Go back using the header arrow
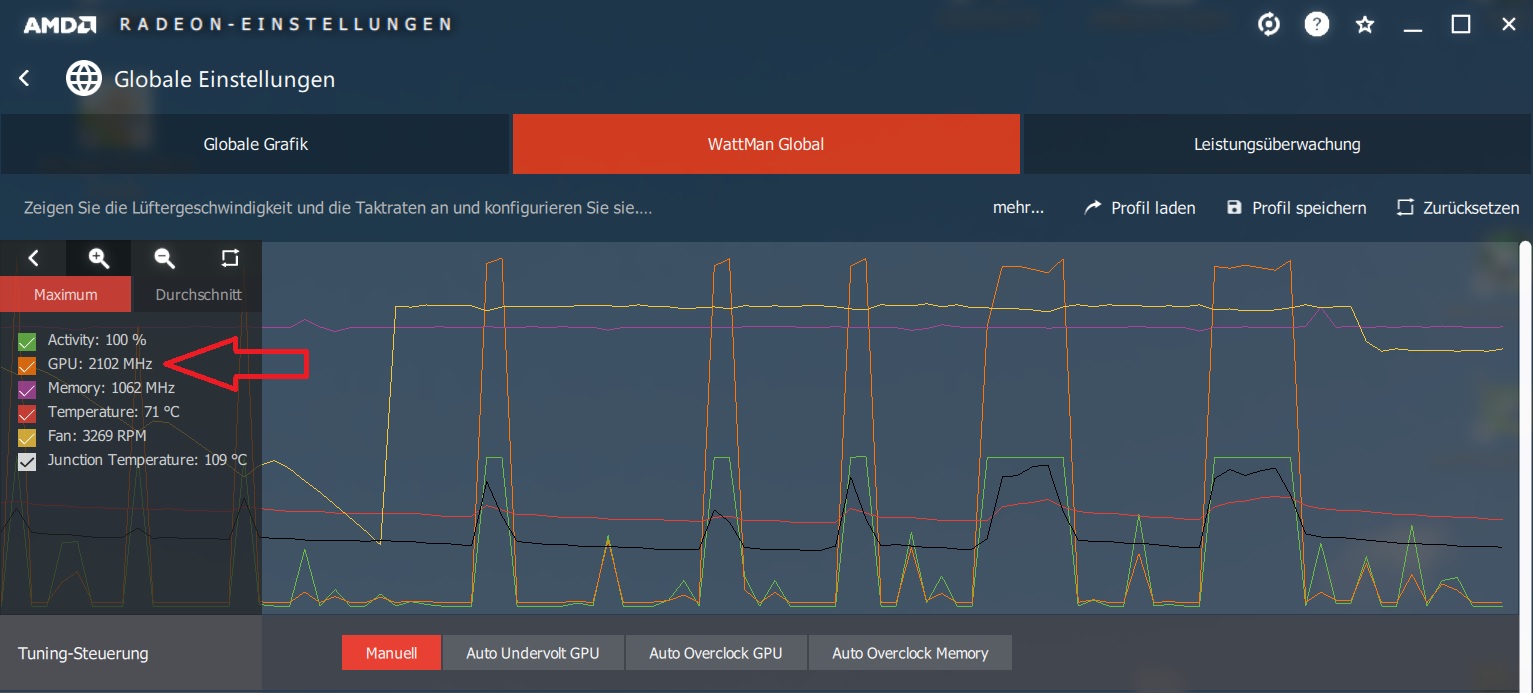Screen dimensions: 1533x693 pyautogui.click(x=25, y=78)
